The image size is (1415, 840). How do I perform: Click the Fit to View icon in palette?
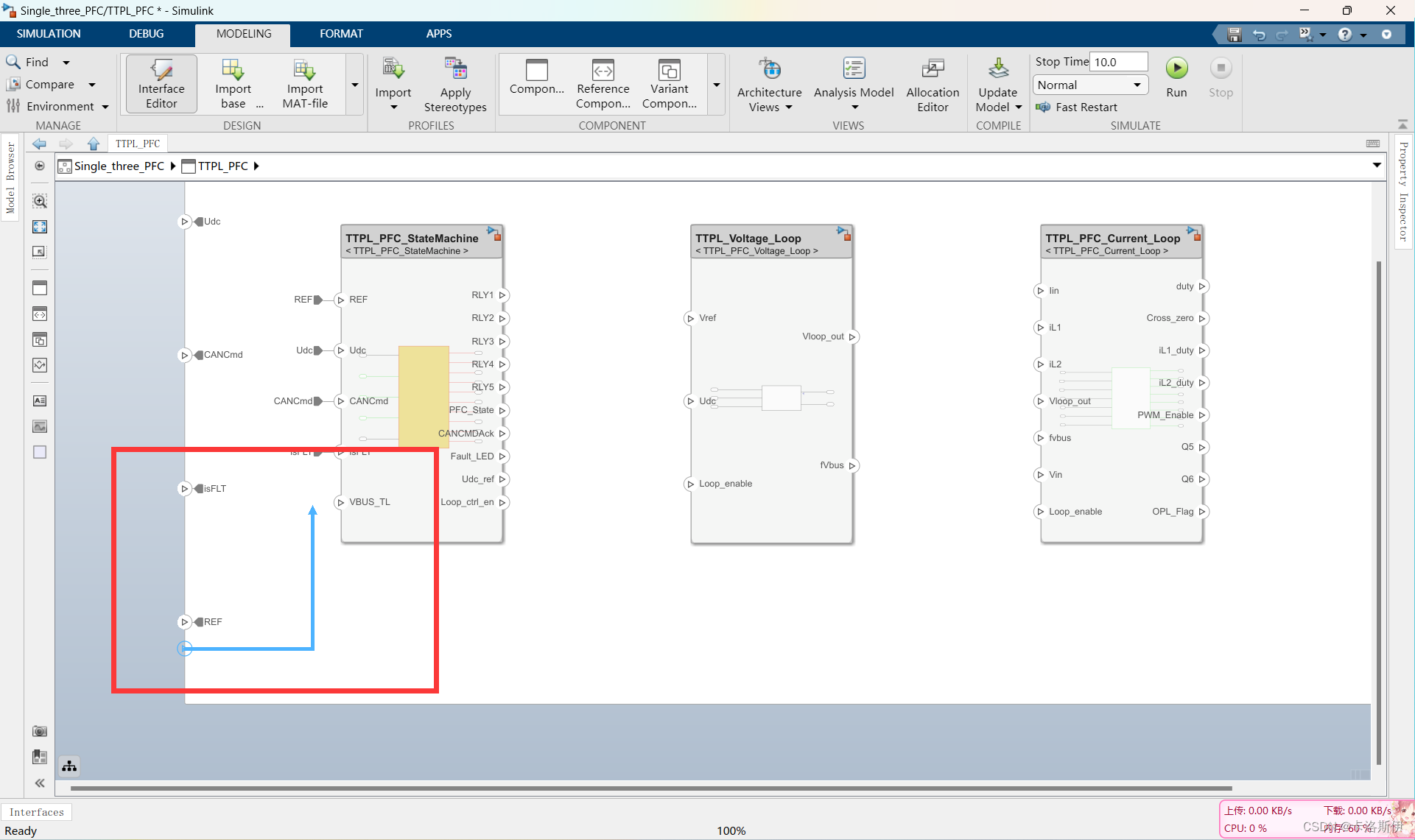40,227
